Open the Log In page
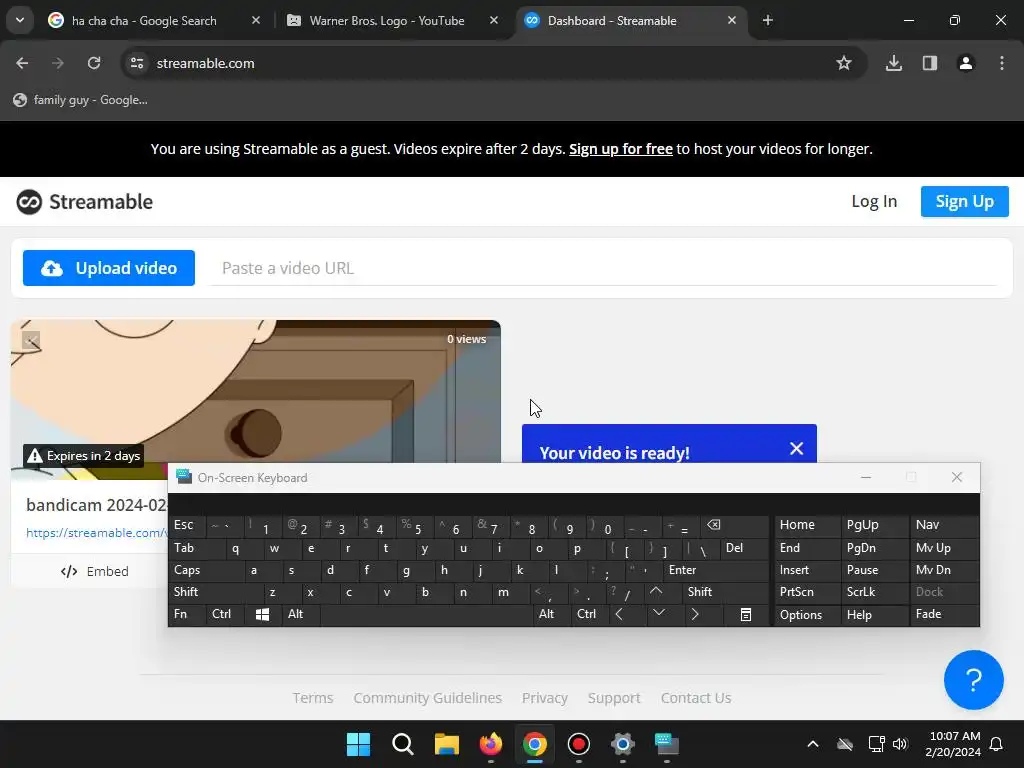The image size is (1024, 768). (x=874, y=201)
